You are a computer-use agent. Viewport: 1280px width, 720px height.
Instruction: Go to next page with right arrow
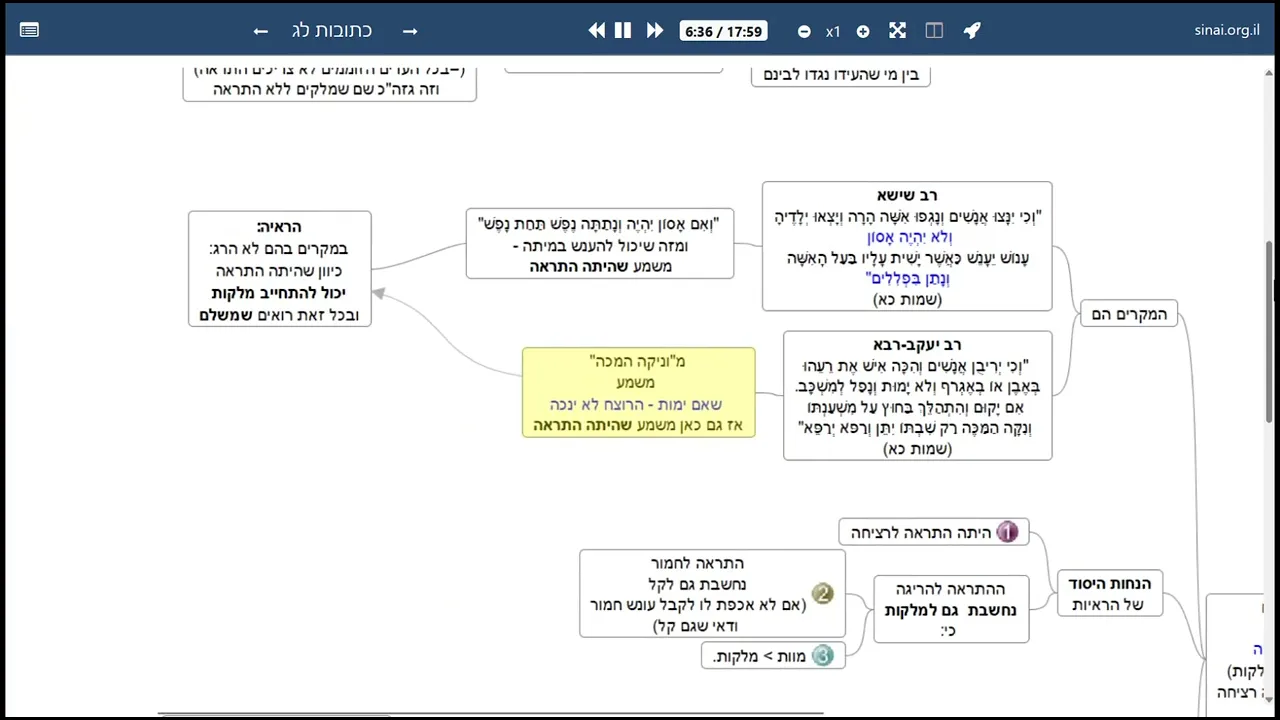point(410,31)
